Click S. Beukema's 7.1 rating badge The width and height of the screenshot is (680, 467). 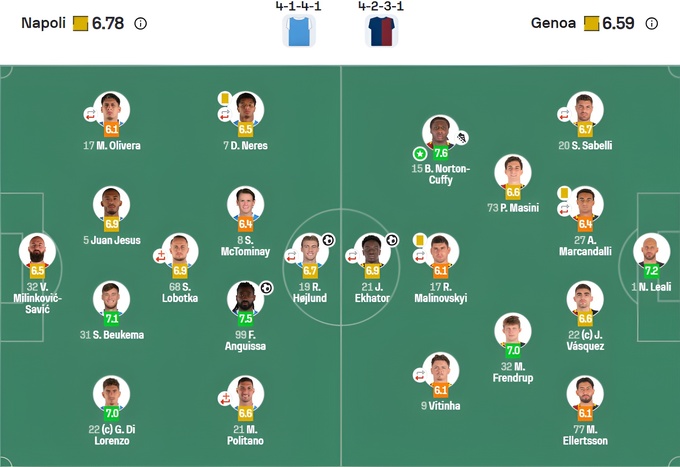[x=111, y=318]
